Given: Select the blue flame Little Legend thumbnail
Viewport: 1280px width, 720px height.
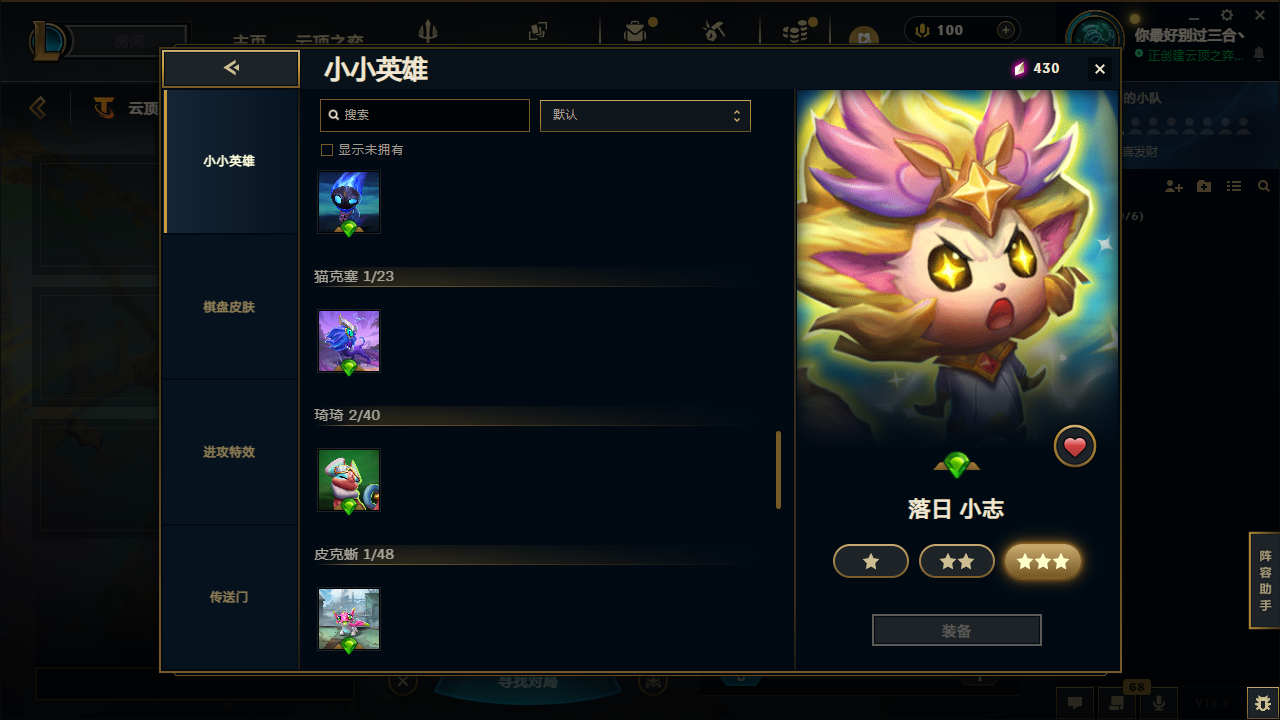Looking at the screenshot, I should pos(349,203).
